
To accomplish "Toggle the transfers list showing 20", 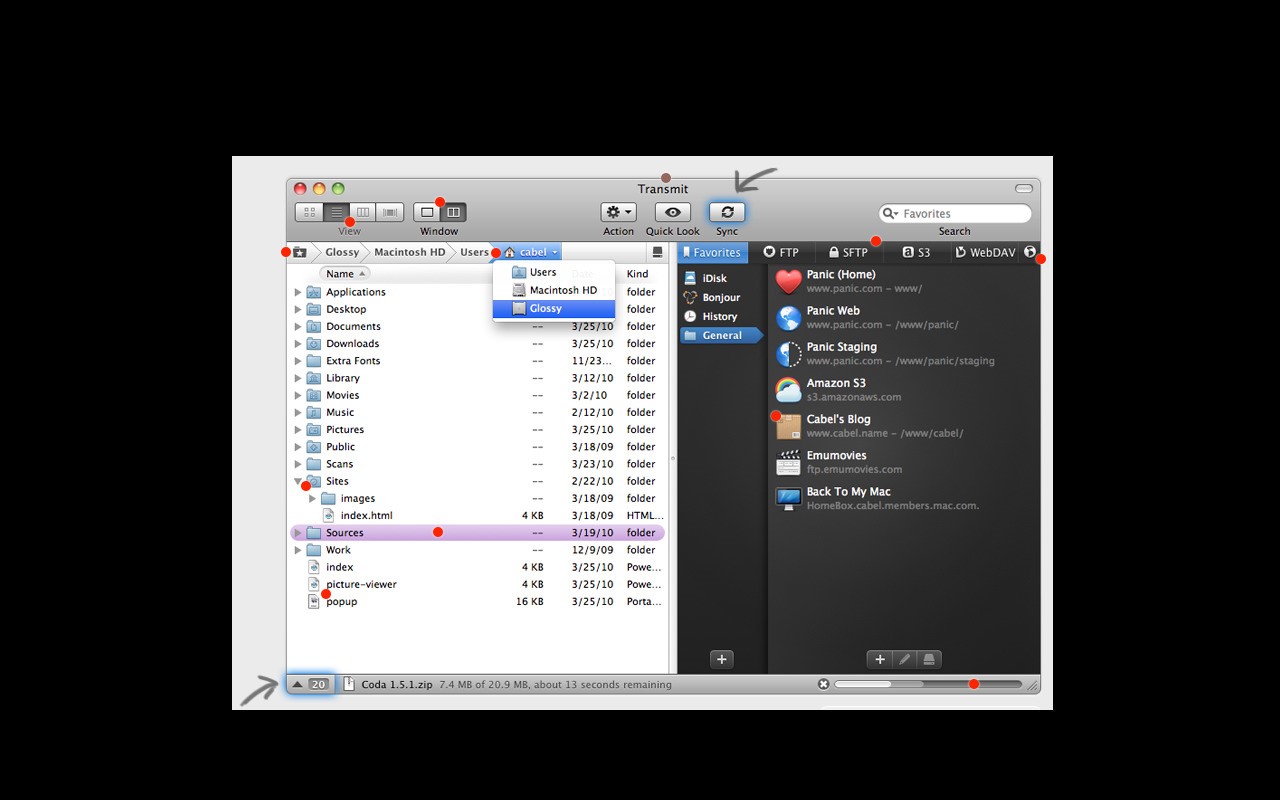I will pyautogui.click(x=310, y=684).
